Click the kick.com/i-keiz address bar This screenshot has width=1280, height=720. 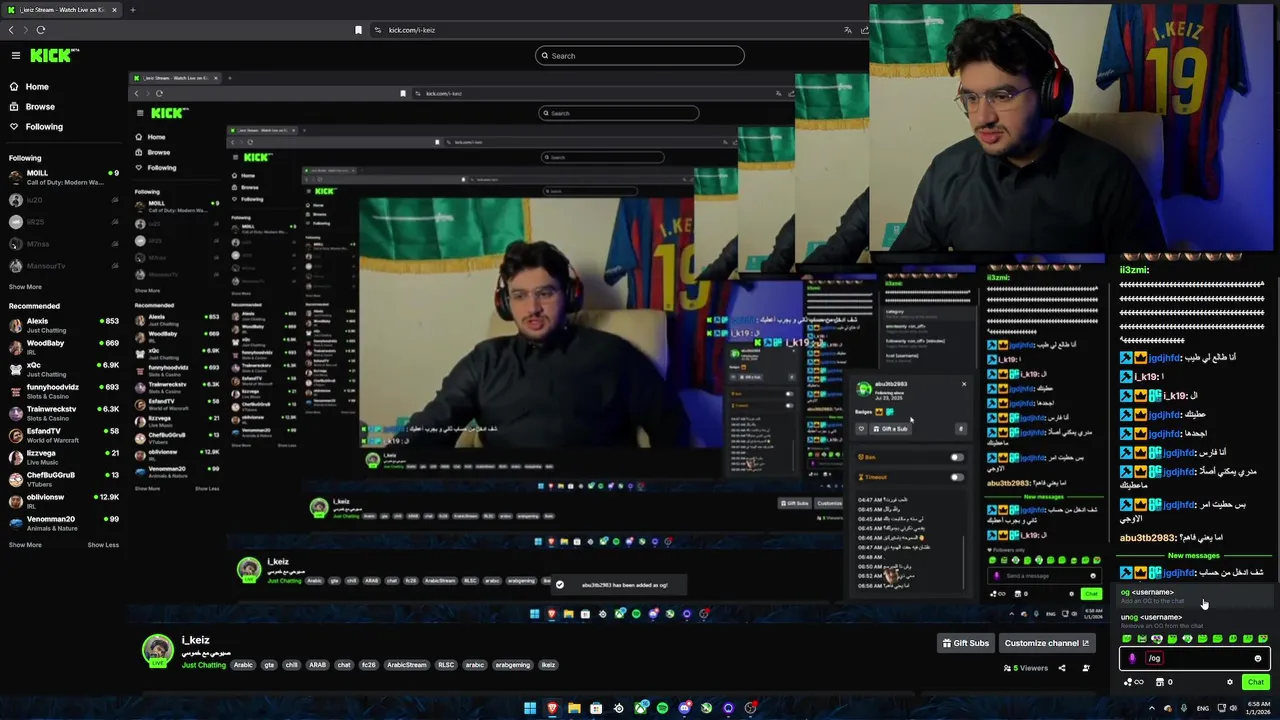pyautogui.click(x=411, y=30)
